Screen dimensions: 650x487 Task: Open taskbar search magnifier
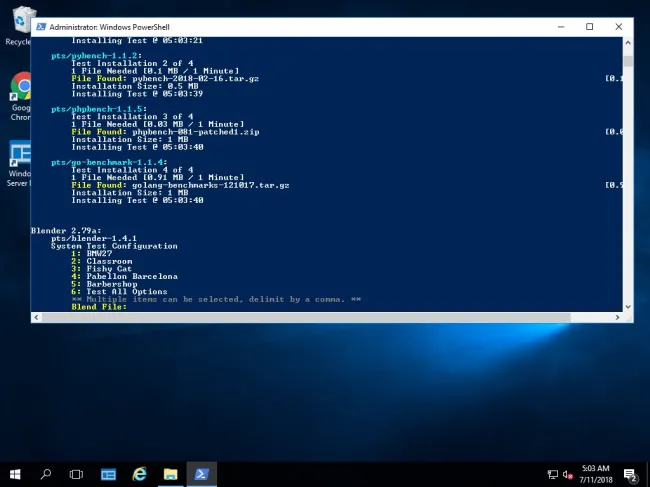coord(46,474)
